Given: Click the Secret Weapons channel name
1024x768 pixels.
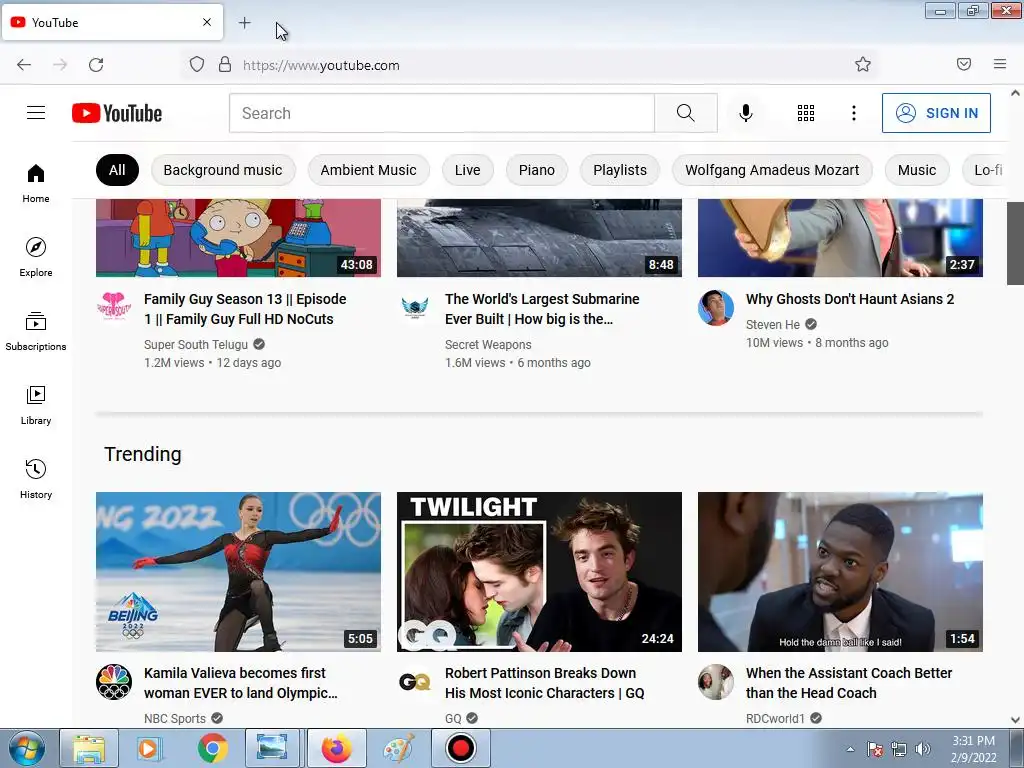Looking at the screenshot, I should tap(488, 345).
